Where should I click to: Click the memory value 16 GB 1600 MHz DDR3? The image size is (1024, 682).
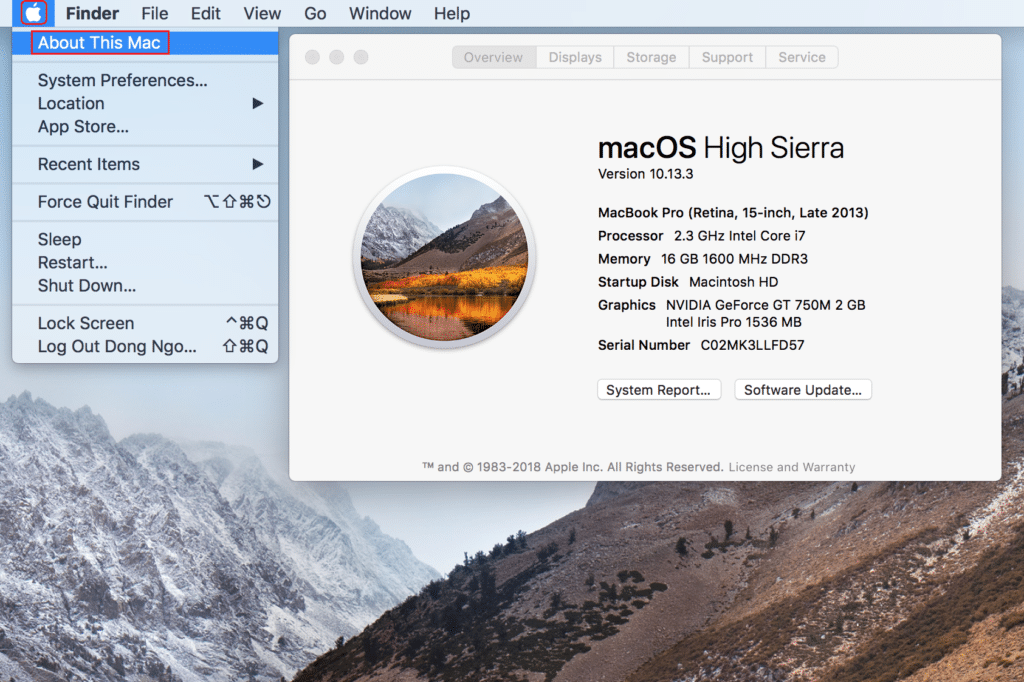pos(735,259)
